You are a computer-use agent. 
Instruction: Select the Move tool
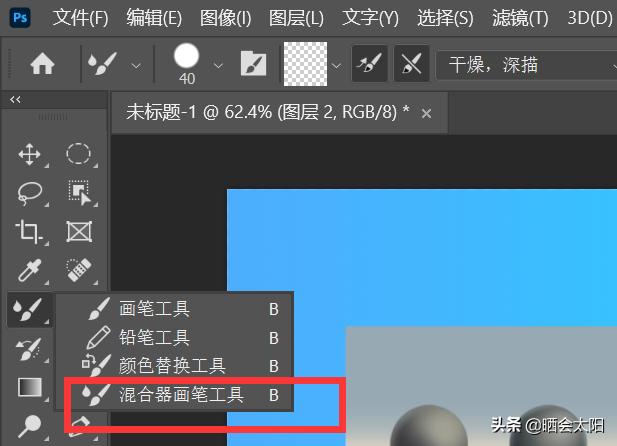click(29, 154)
